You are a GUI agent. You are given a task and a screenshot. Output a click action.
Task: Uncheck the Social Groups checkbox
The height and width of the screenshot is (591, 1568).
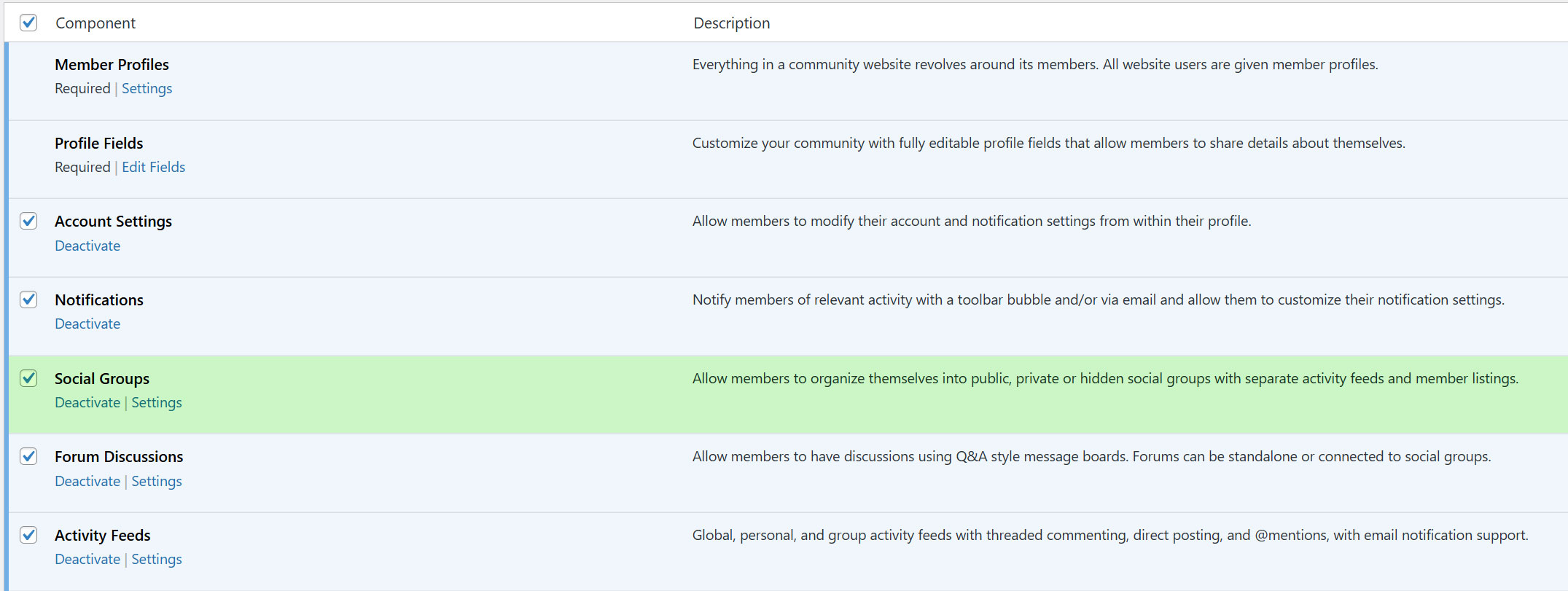click(28, 378)
